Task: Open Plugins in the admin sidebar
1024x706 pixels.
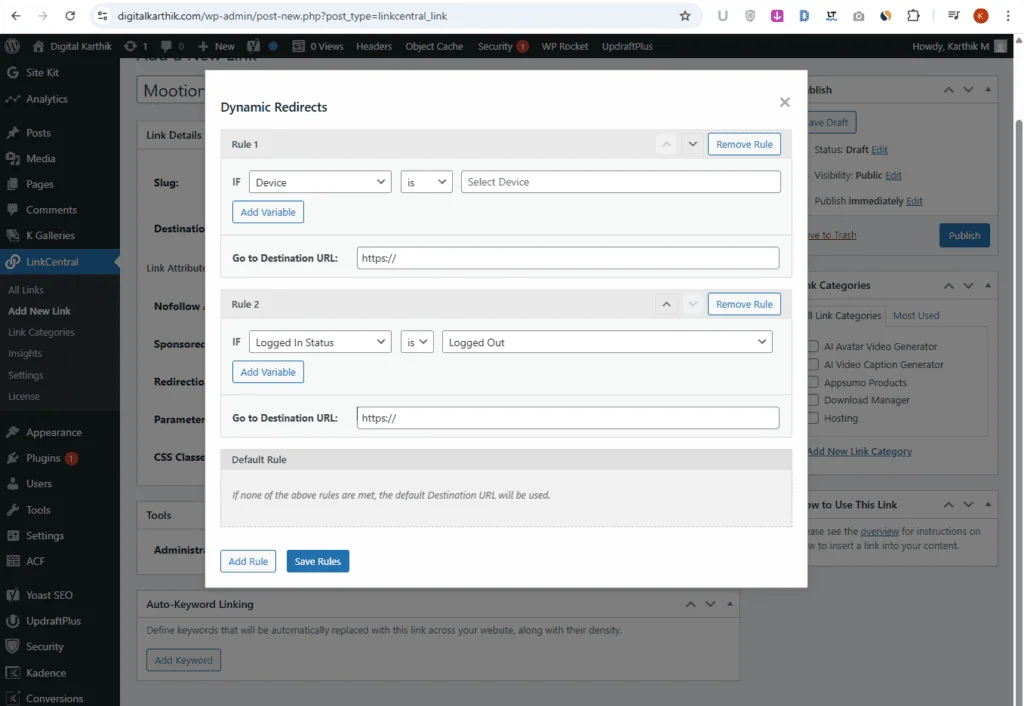Action: [44, 458]
